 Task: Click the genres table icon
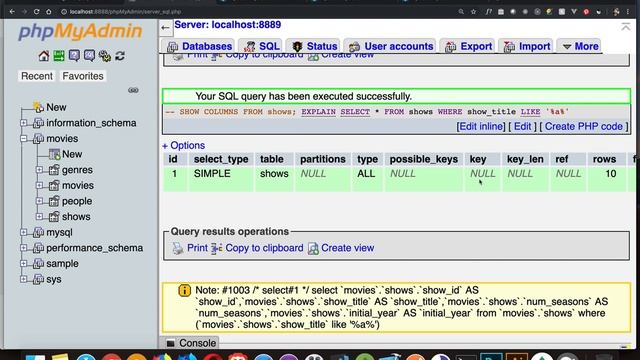point(54,170)
